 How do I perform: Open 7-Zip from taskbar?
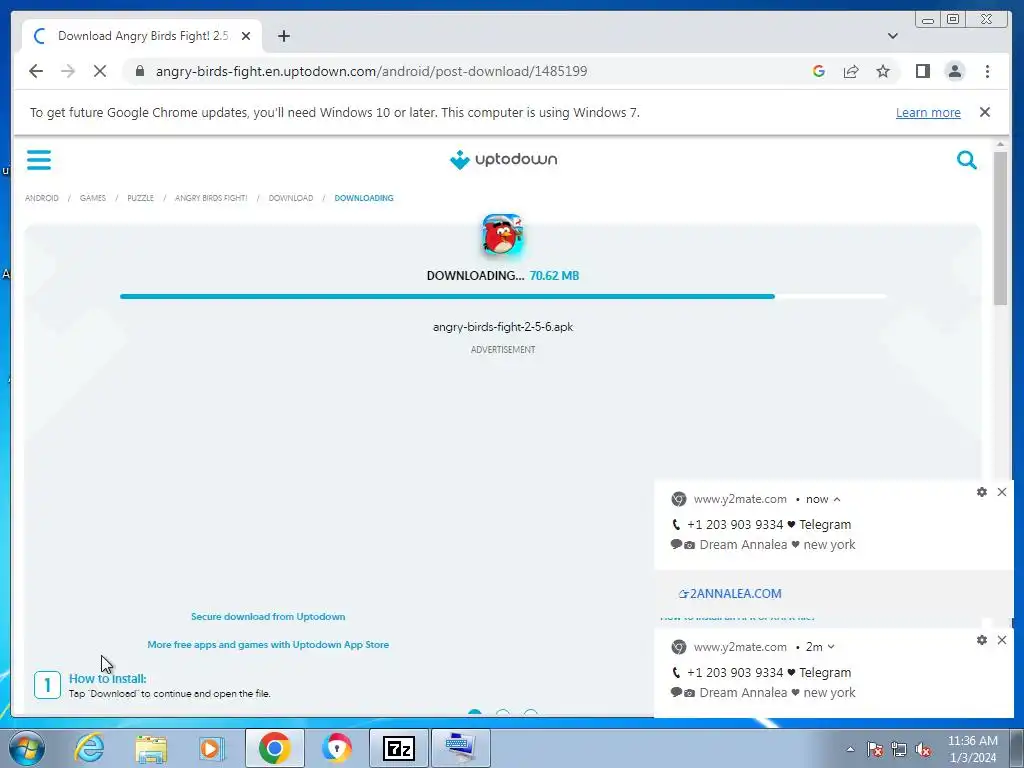click(x=399, y=748)
